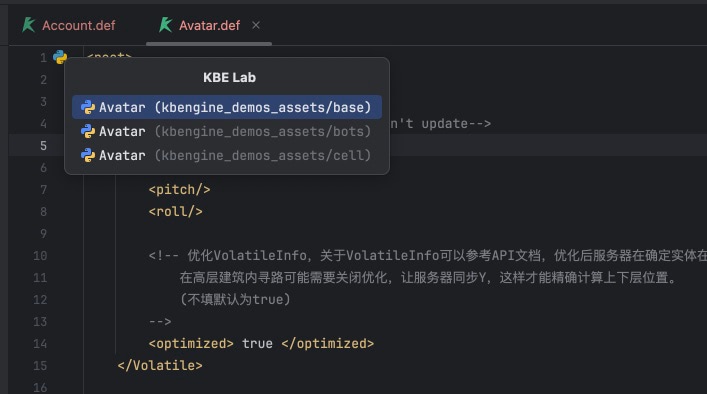The height and width of the screenshot is (394, 707).
Task: Click the VolatileInfo comment on line 10
Action: 427,256
